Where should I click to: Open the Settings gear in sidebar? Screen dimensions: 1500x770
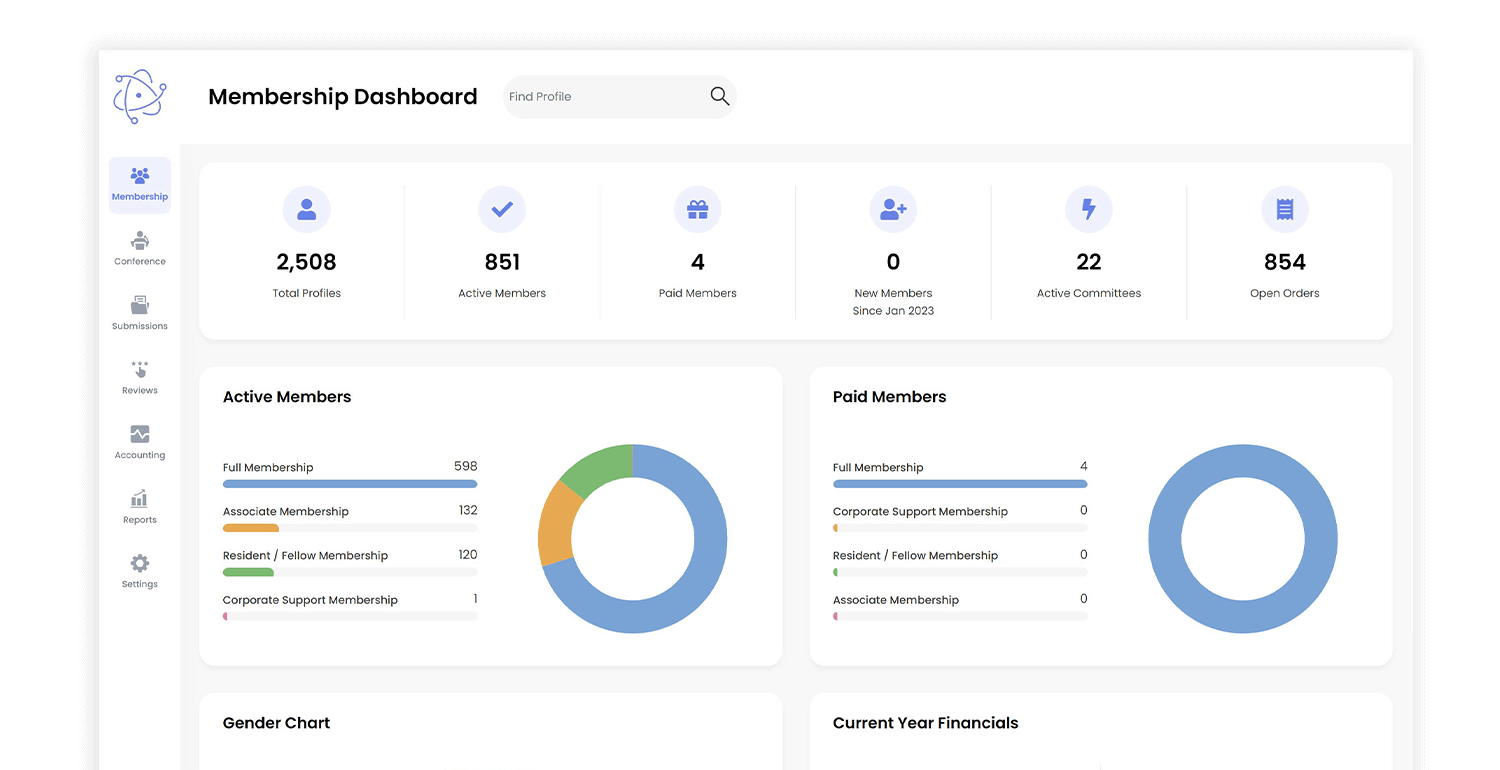140,571
